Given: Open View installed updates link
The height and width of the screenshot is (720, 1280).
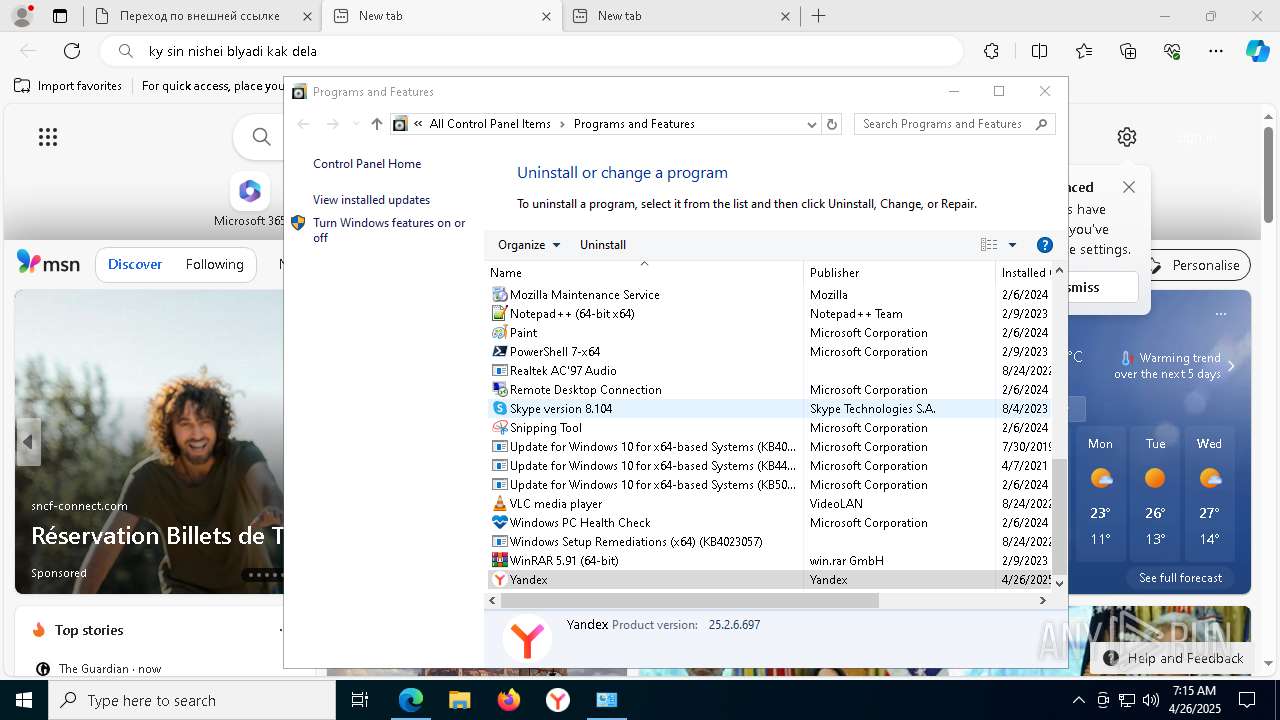Looking at the screenshot, I should 371,200.
